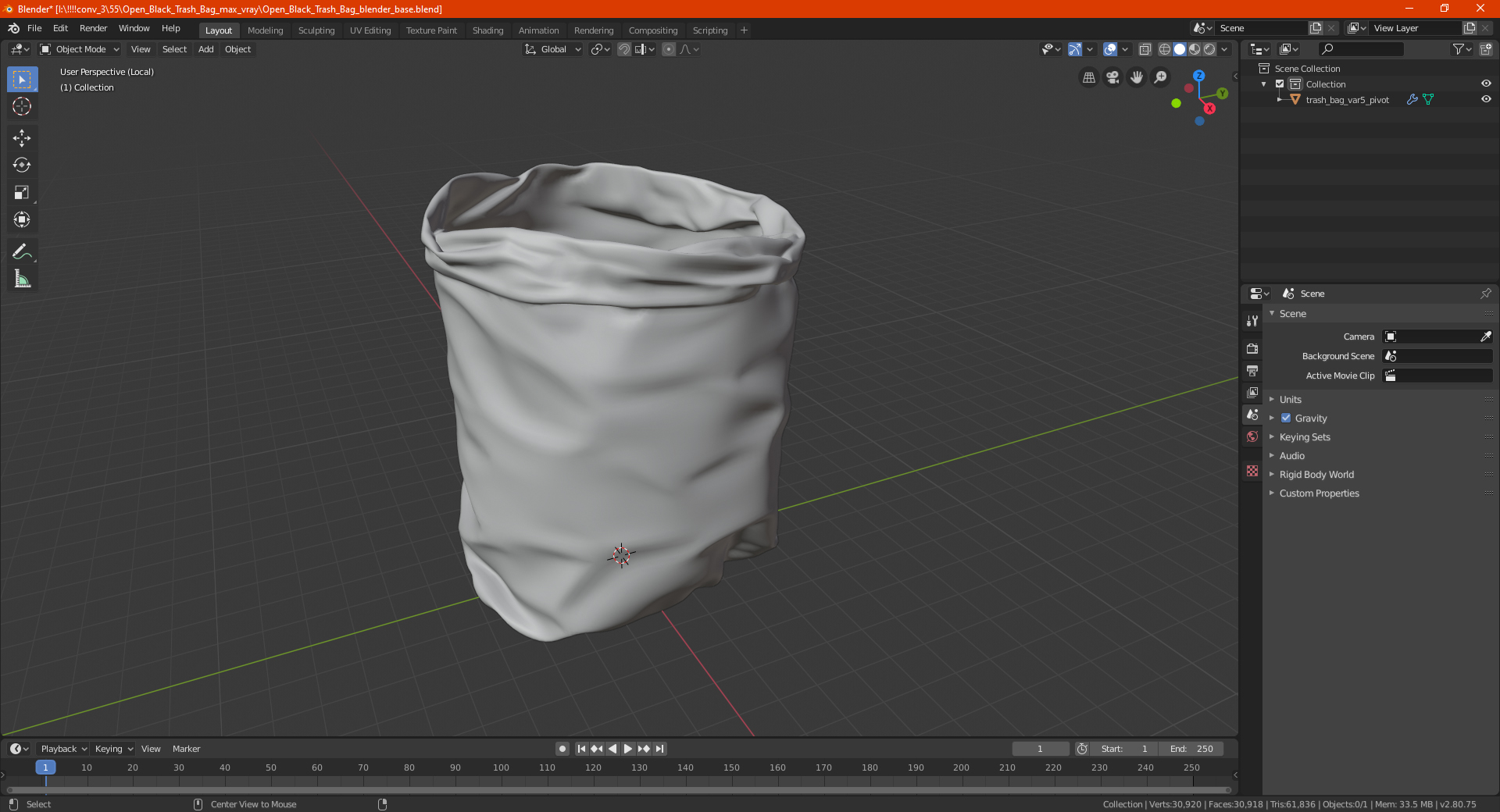Toggle X-ray display mode
Image resolution: width=1500 pixels, height=812 pixels.
1145,49
